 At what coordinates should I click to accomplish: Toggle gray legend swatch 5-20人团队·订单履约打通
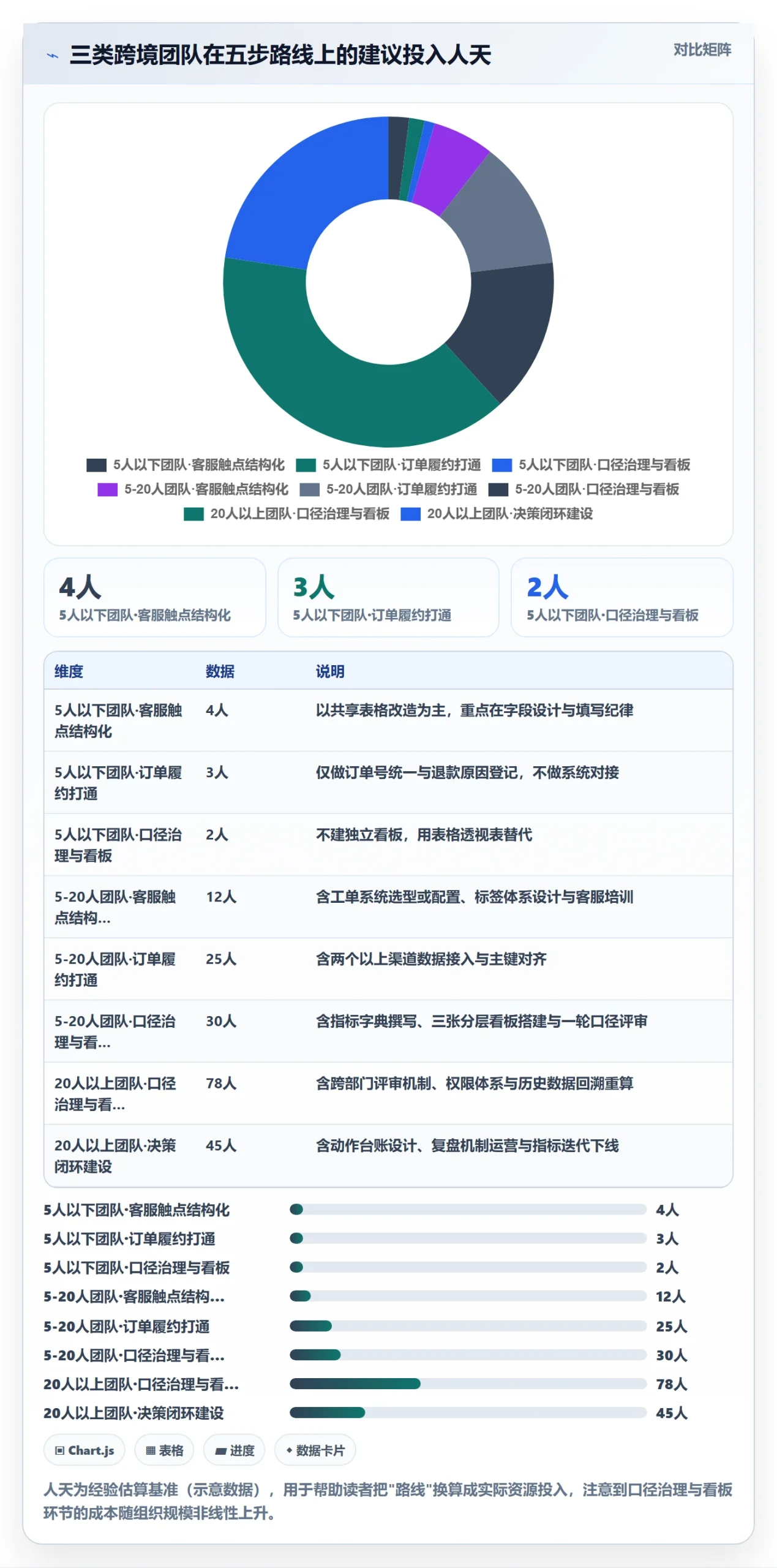[309, 489]
